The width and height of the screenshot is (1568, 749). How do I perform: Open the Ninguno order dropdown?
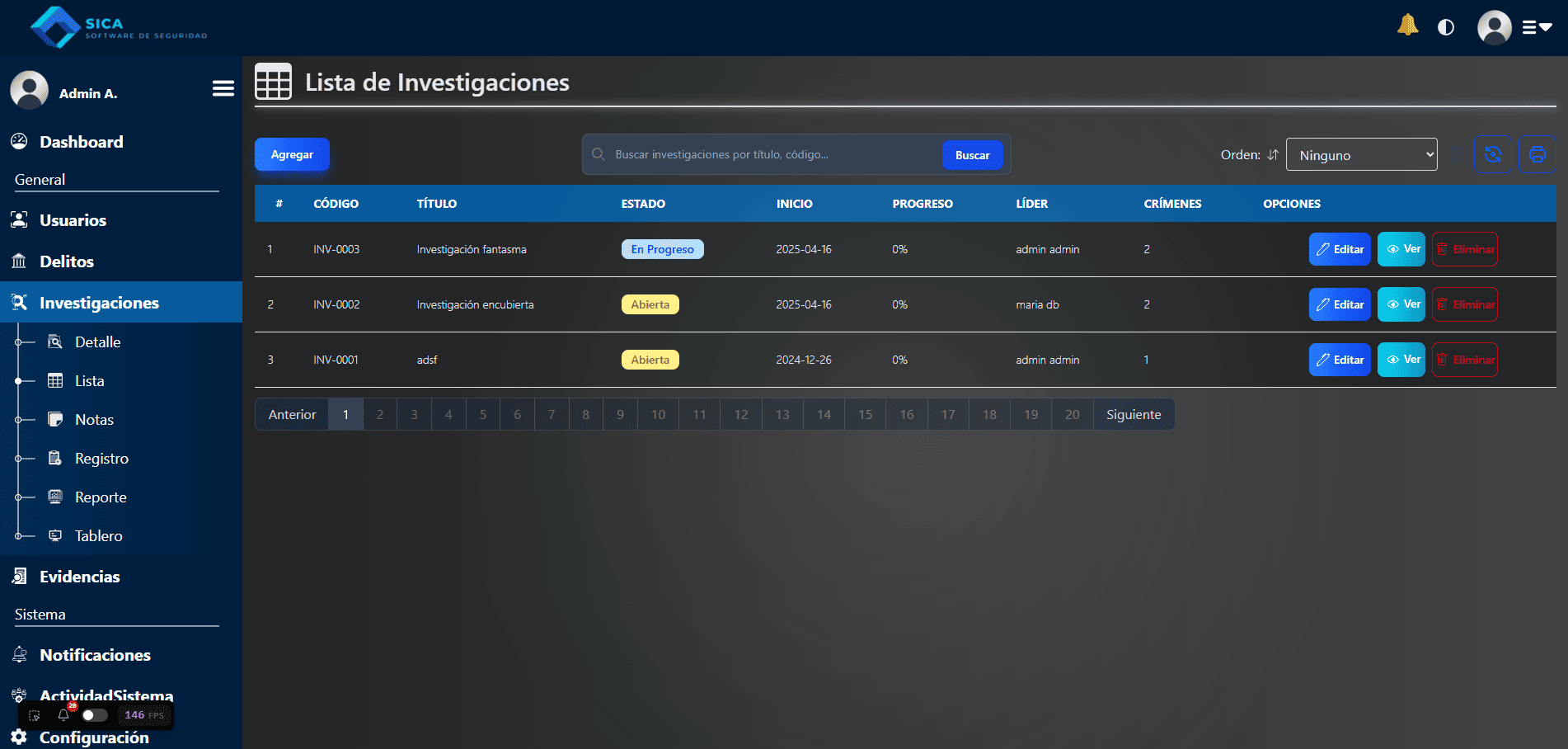point(1361,153)
